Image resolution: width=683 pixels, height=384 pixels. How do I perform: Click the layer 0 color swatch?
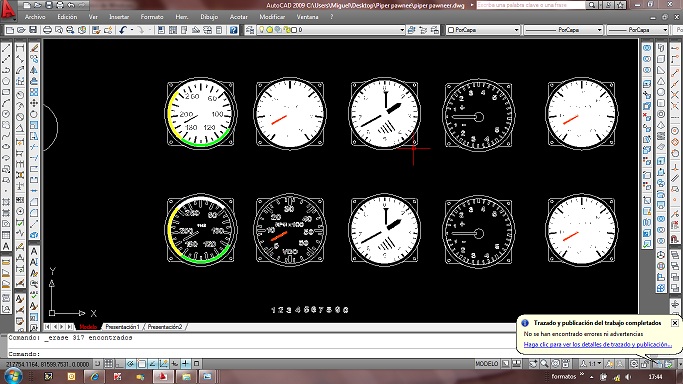pyautogui.click(x=294, y=30)
